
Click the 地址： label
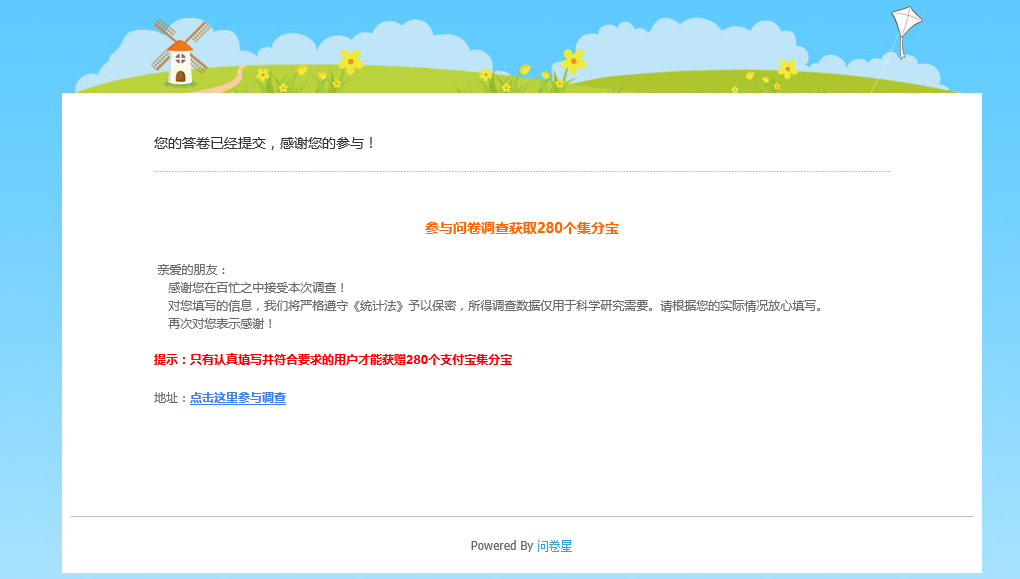(x=171, y=397)
